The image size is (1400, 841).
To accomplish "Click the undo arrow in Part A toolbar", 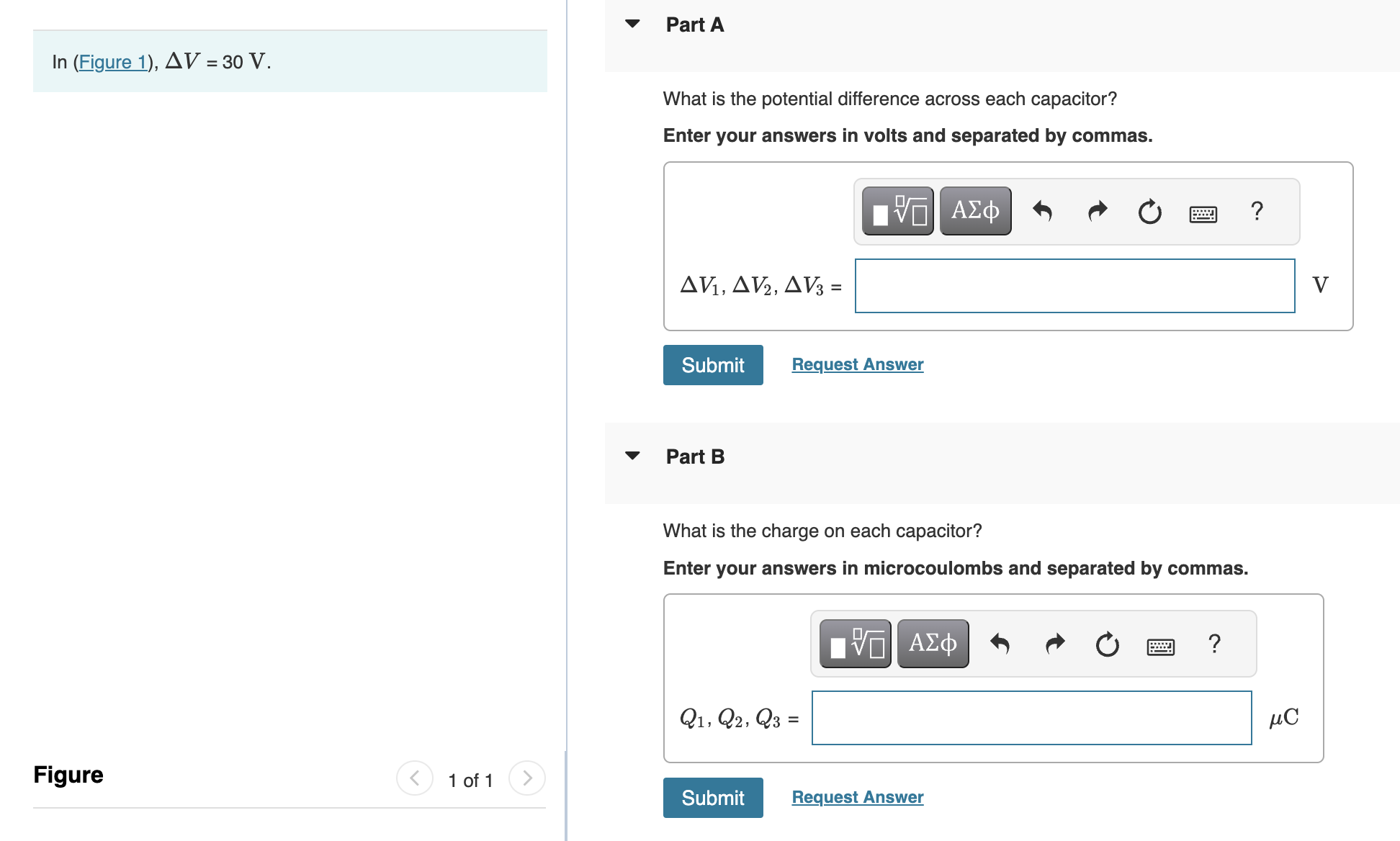I will click(x=1044, y=210).
